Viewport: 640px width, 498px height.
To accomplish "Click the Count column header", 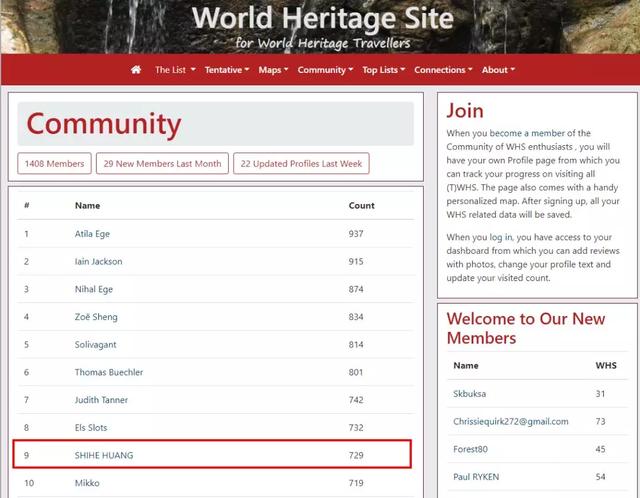I will coord(362,205).
